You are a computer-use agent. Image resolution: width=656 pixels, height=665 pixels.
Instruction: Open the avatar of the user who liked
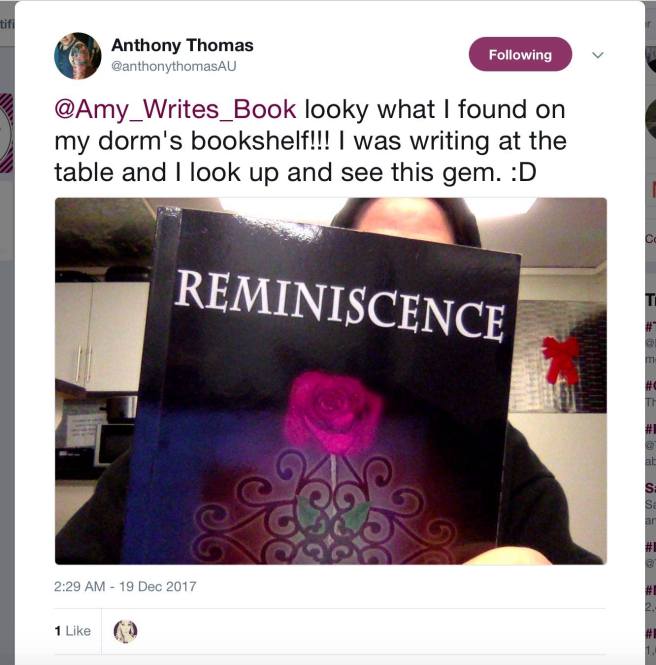(125, 631)
